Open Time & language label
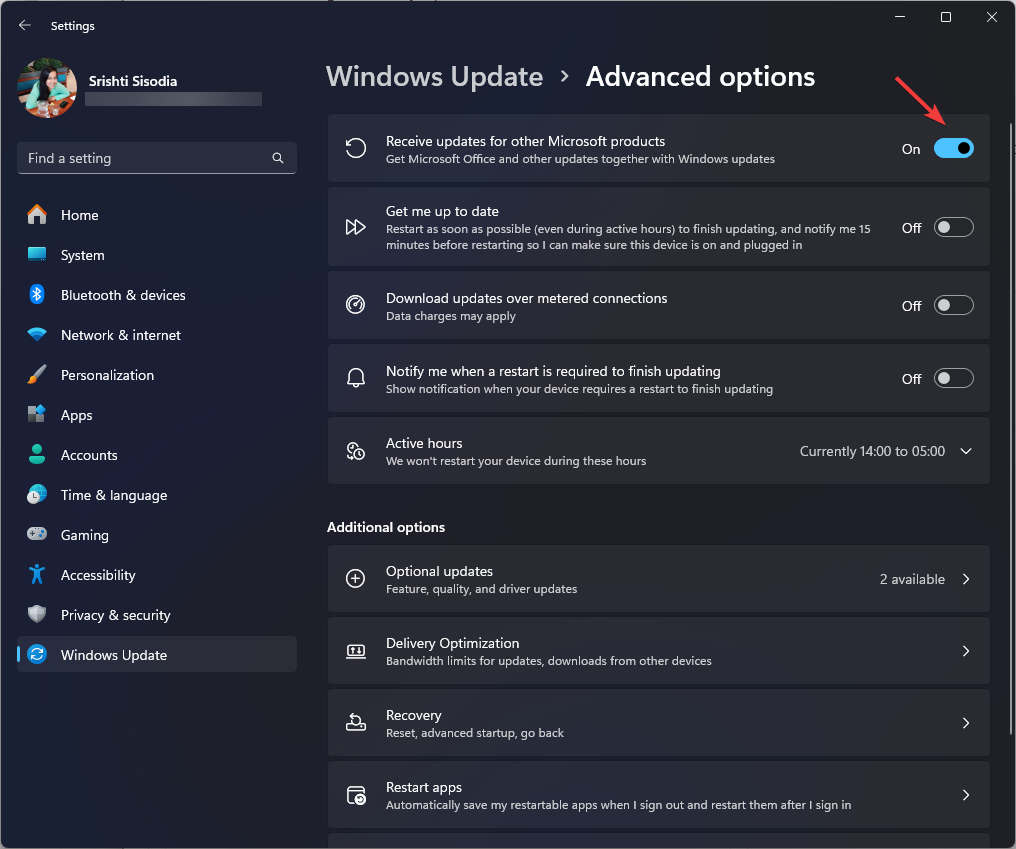Viewport: 1016px width, 849px height. (x=114, y=495)
